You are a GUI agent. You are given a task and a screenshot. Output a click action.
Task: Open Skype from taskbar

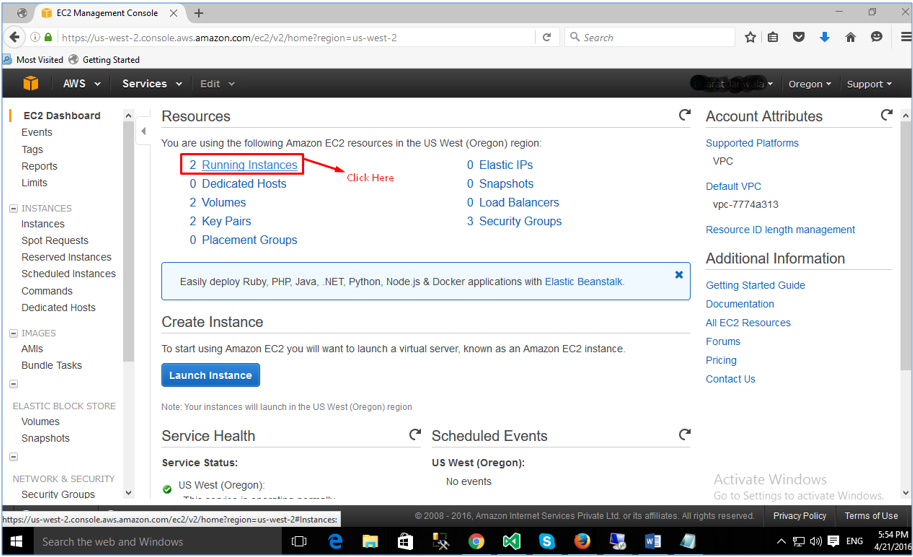(x=547, y=542)
